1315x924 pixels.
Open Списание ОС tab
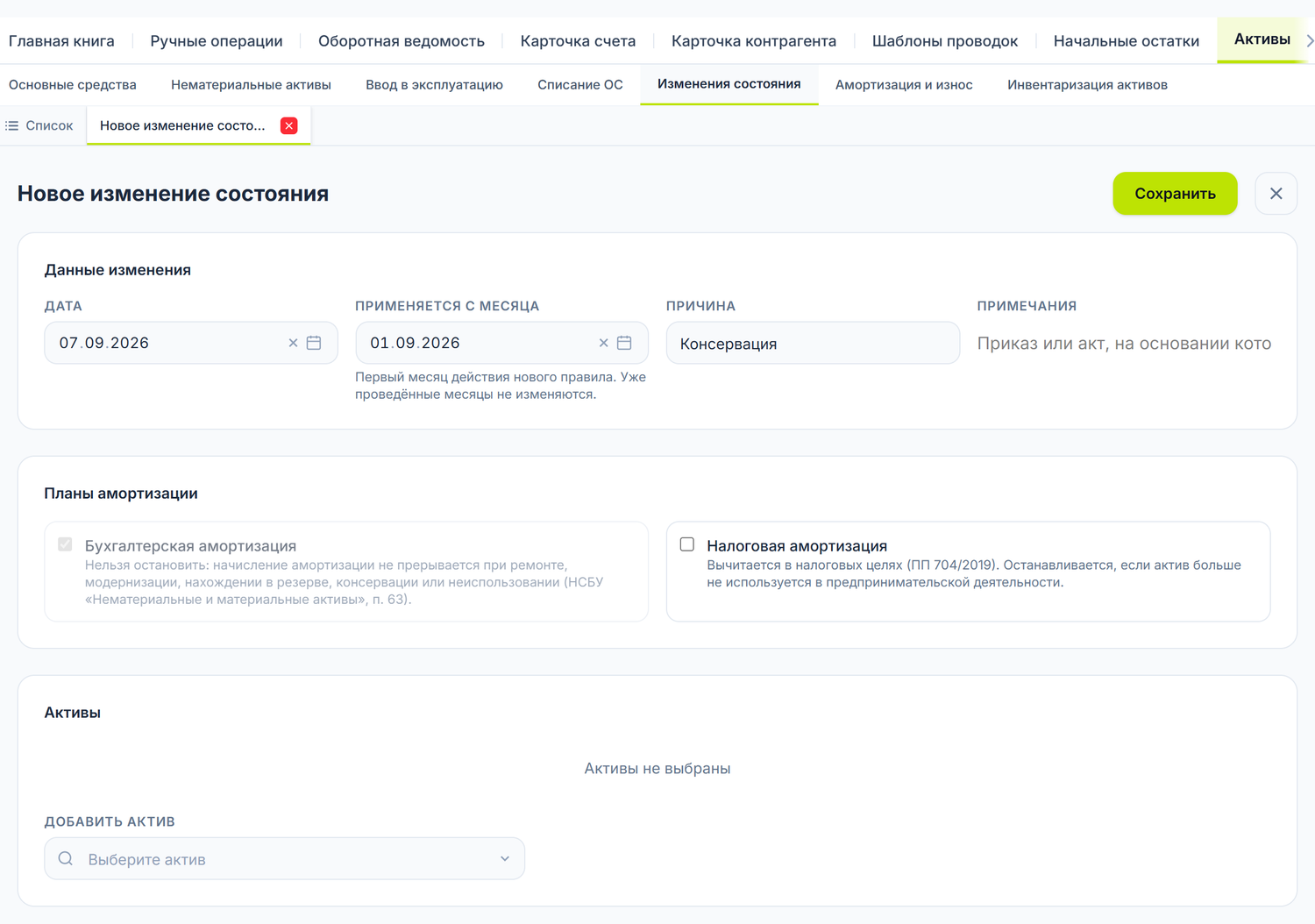point(580,85)
